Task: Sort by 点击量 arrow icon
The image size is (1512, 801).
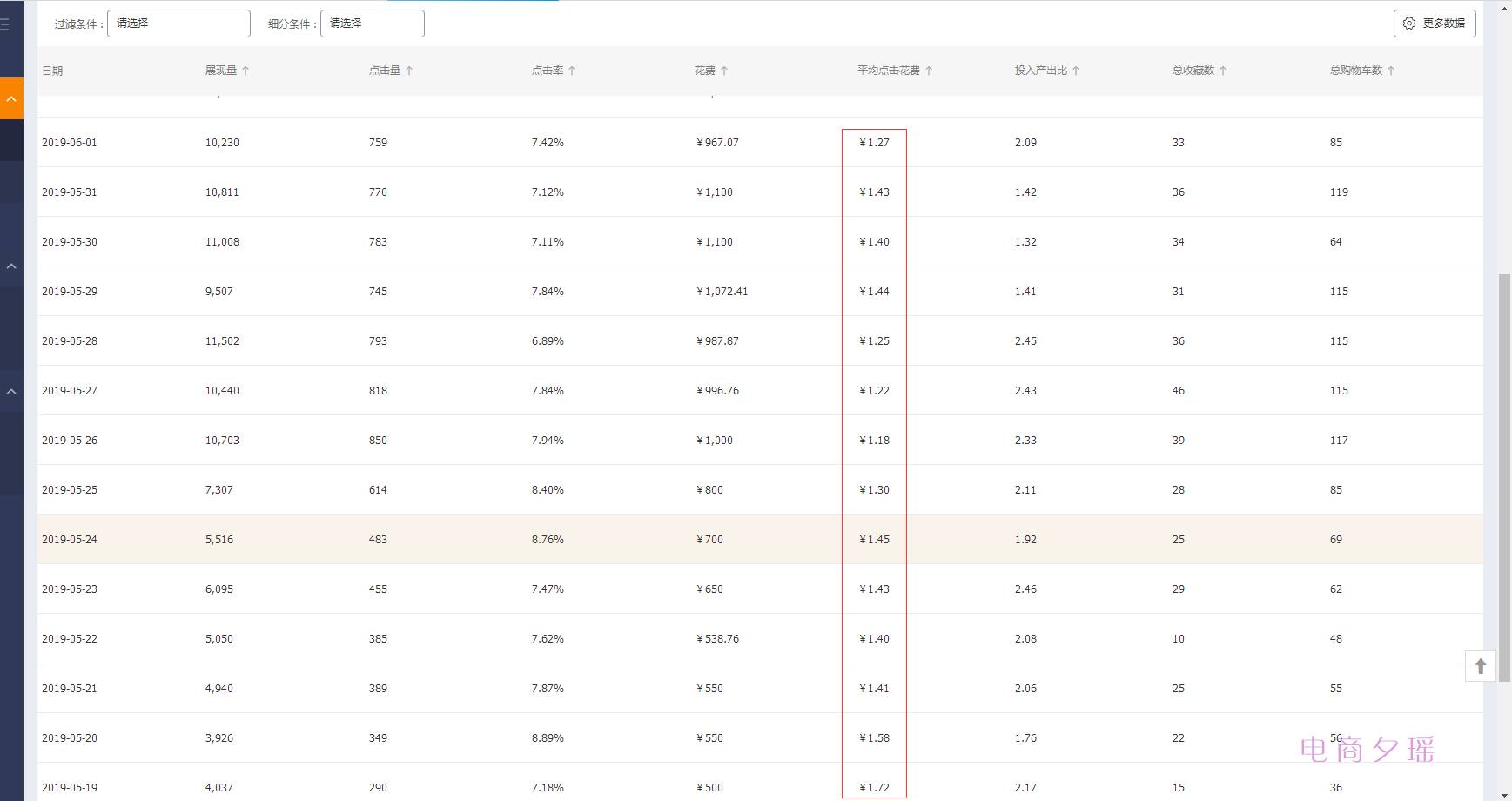Action: (x=409, y=71)
